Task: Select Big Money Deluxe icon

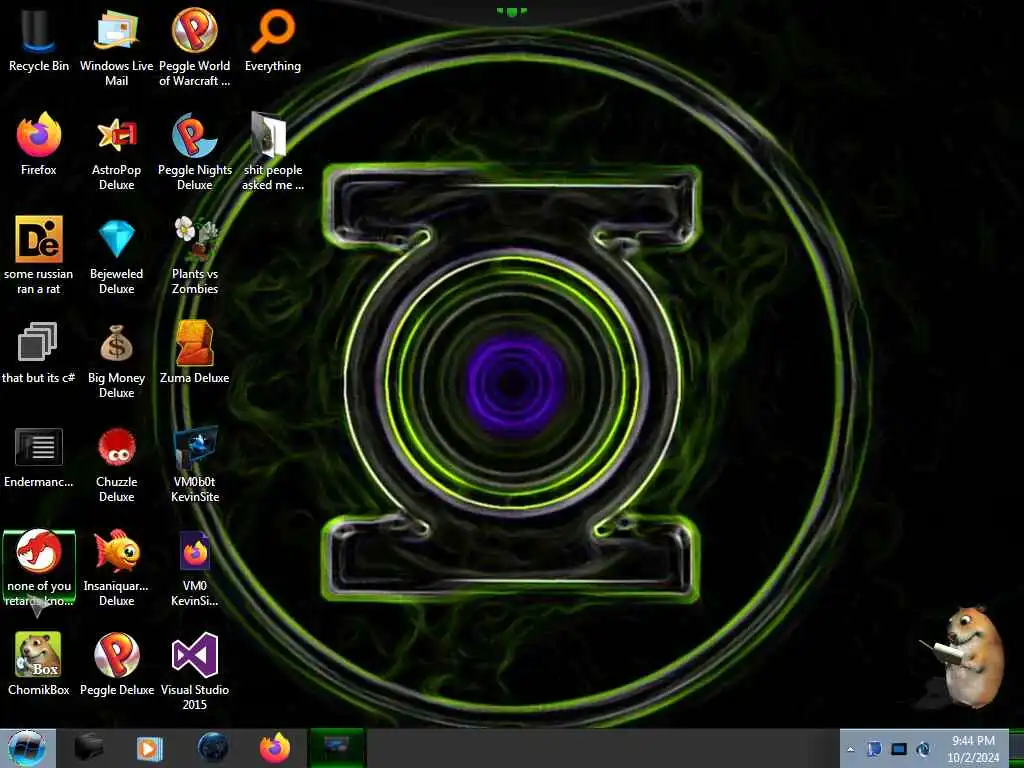Action: click(x=116, y=359)
